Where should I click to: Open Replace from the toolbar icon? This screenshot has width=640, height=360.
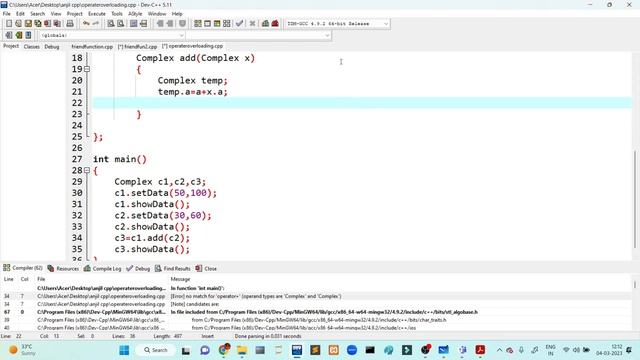click(120, 24)
